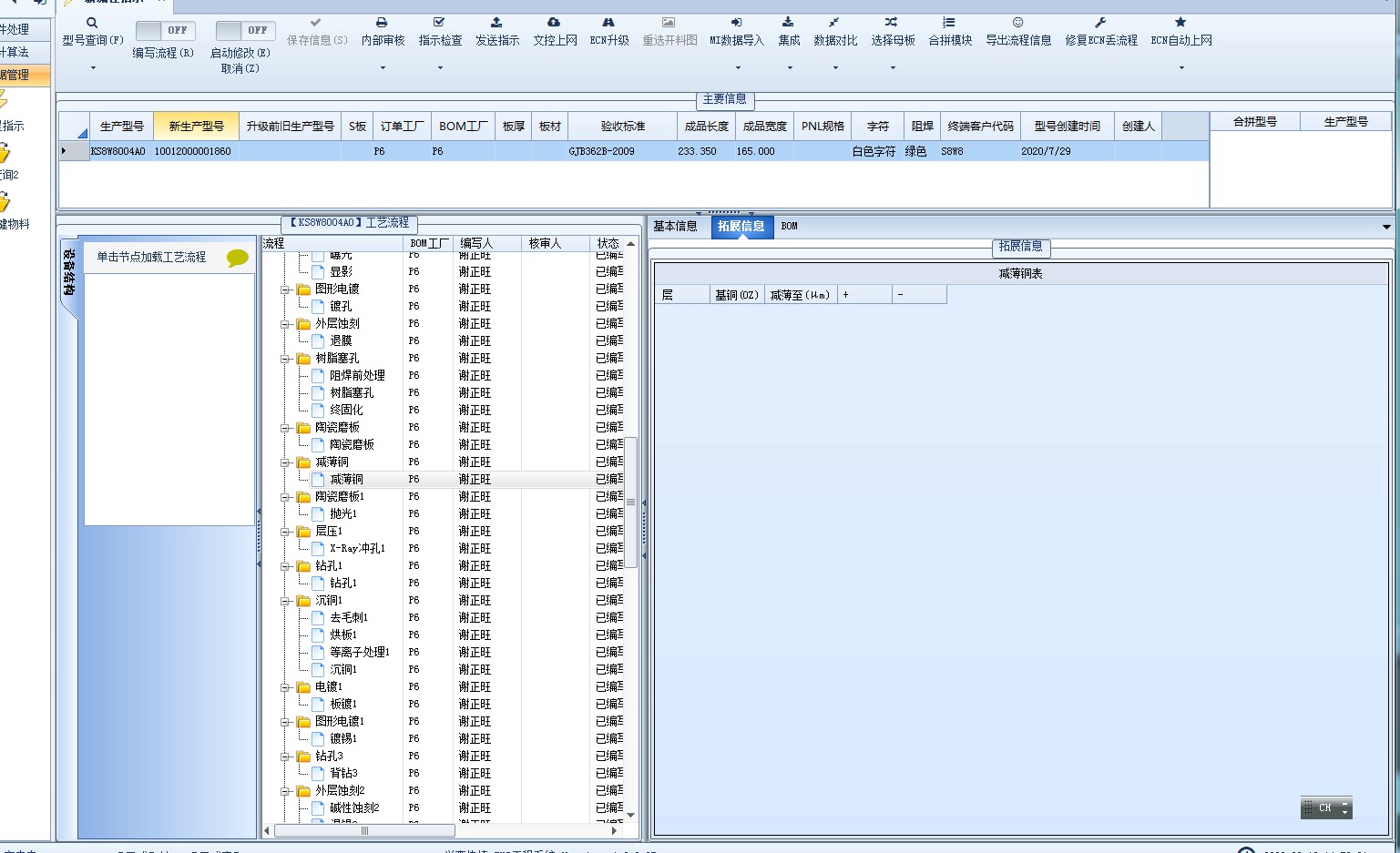The height and width of the screenshot is (853, 1400).
Task: Open the vertical 设备结构 side tab
Action: 69,273
